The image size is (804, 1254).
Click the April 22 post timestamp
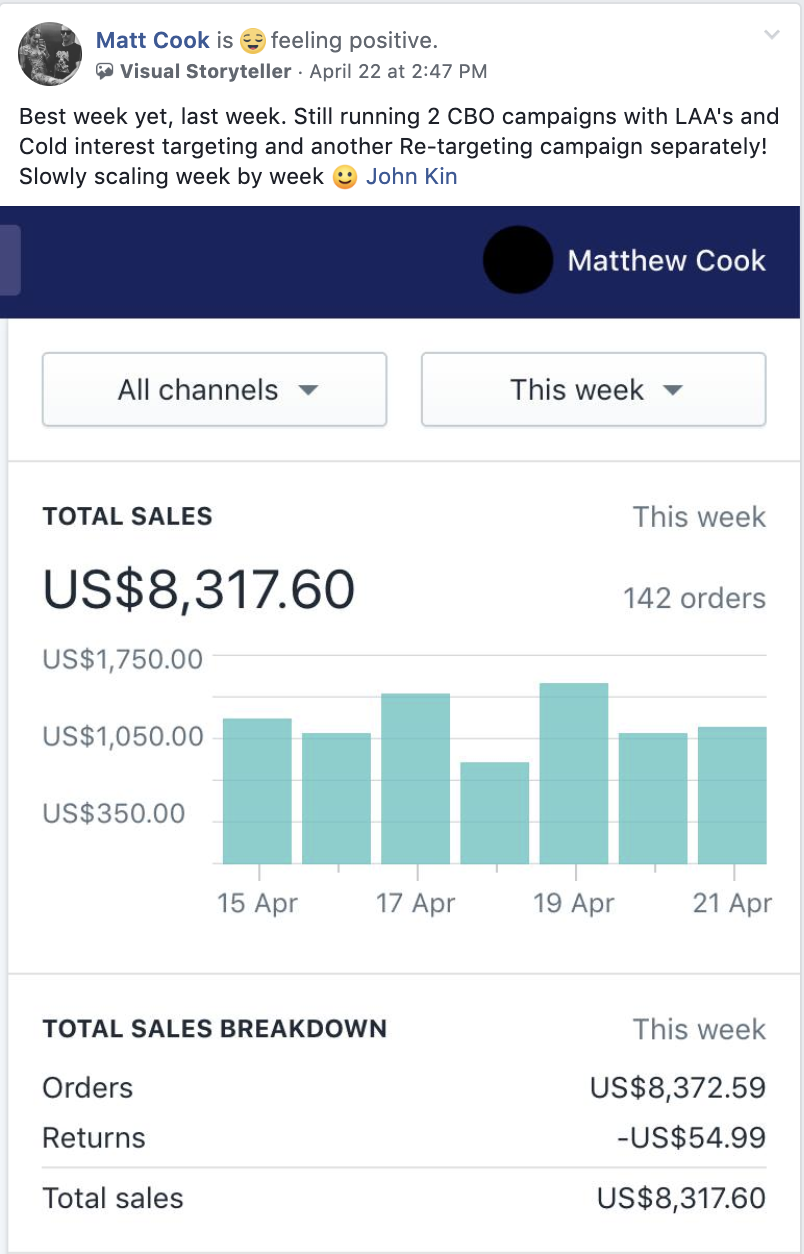click(x=398, y=71)
